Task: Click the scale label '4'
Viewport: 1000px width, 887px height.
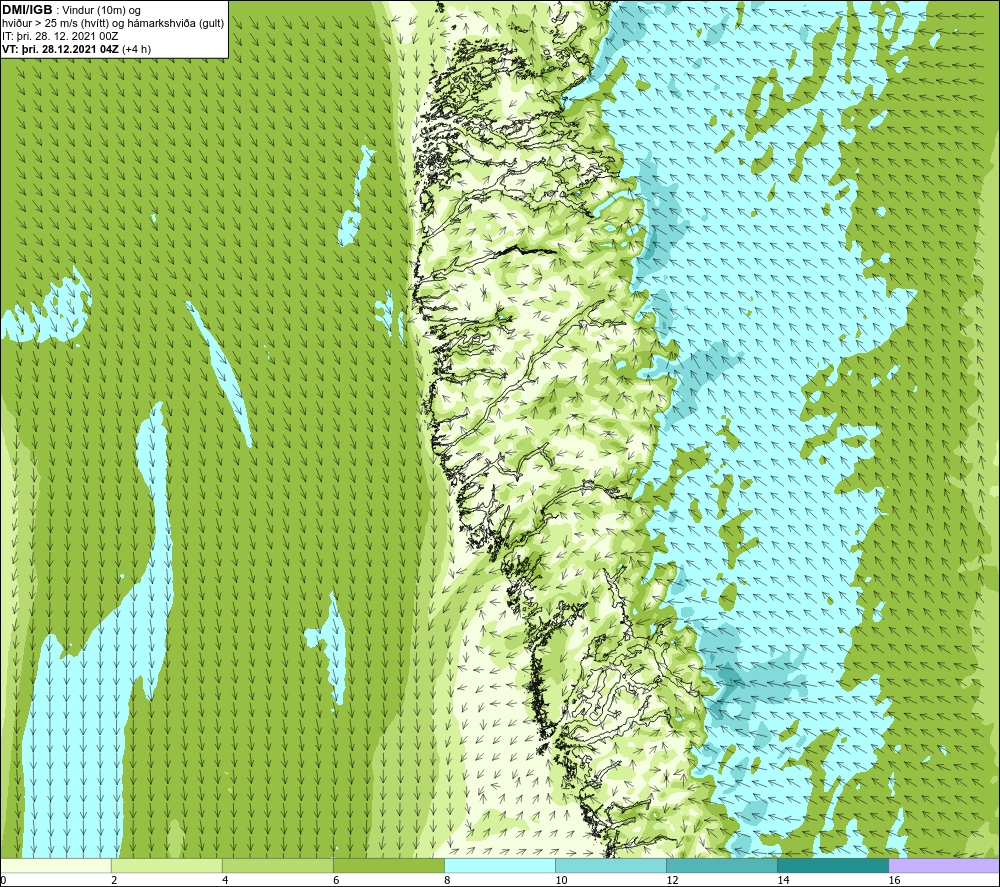Action: pyautogui.click(x=225, y=880)
